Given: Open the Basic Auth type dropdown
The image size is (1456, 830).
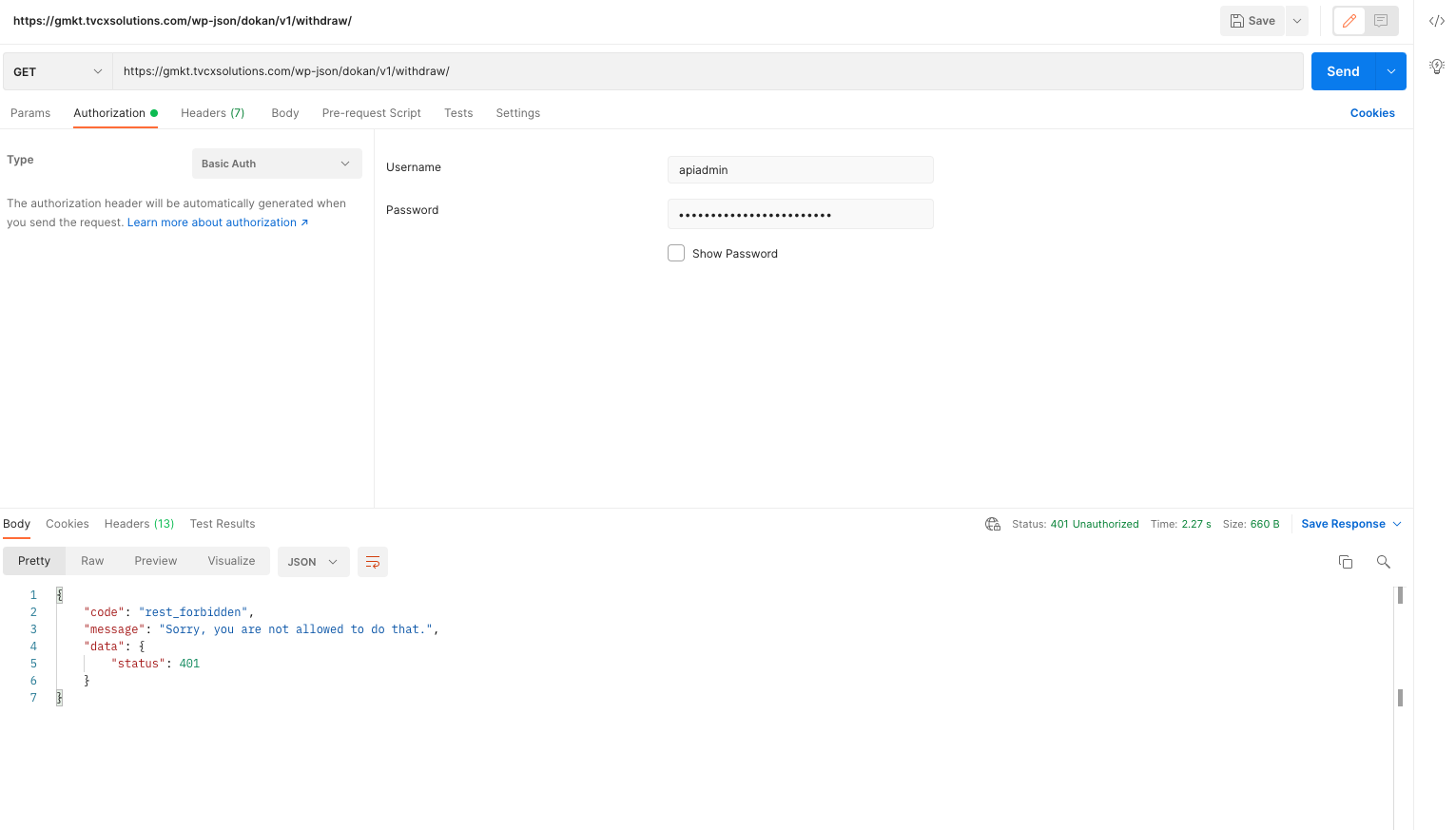Looking at the screenshot, I should pyautogui.click(x=277, y=164).
